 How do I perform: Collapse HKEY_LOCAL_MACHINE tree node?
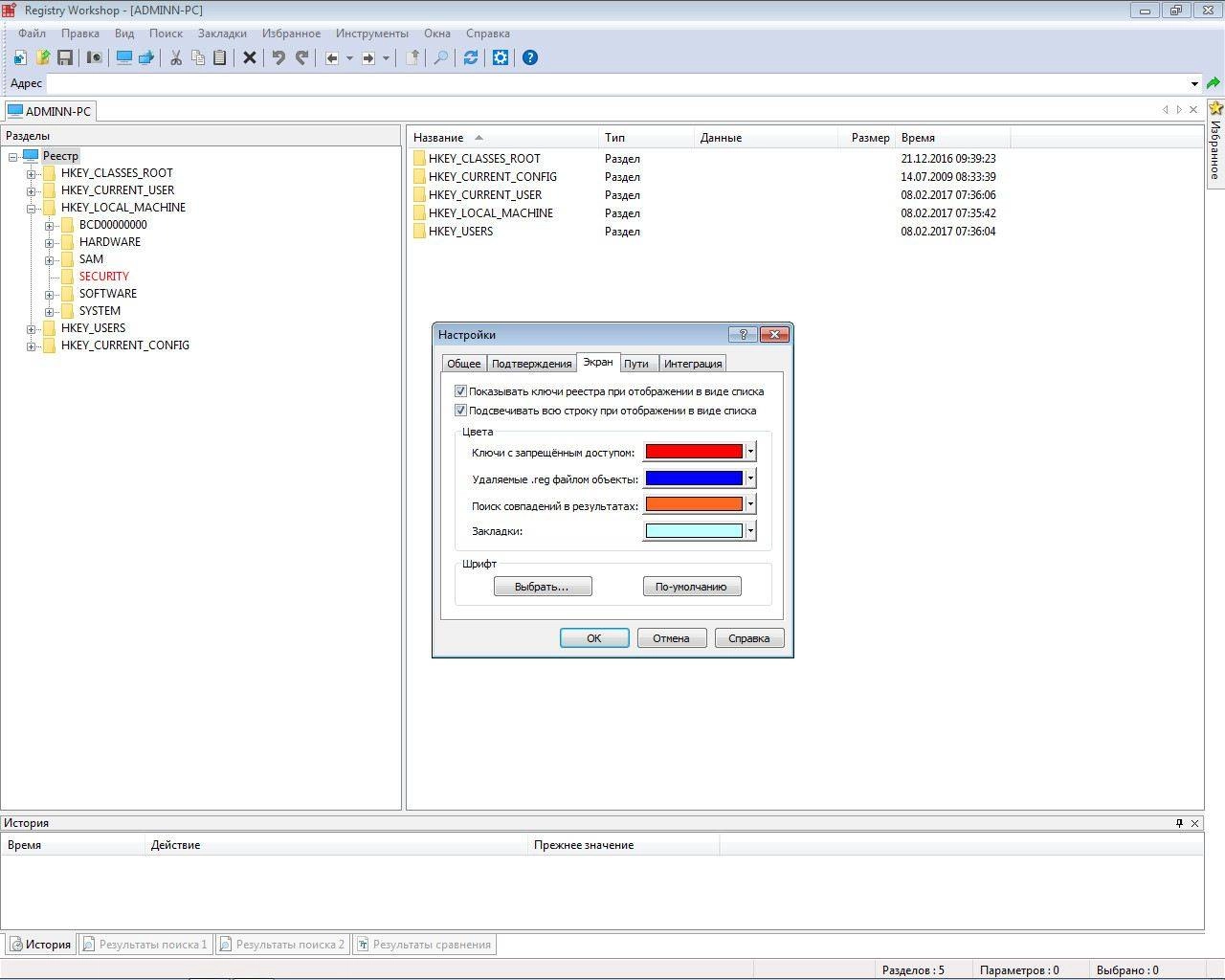tap(32, 209)
